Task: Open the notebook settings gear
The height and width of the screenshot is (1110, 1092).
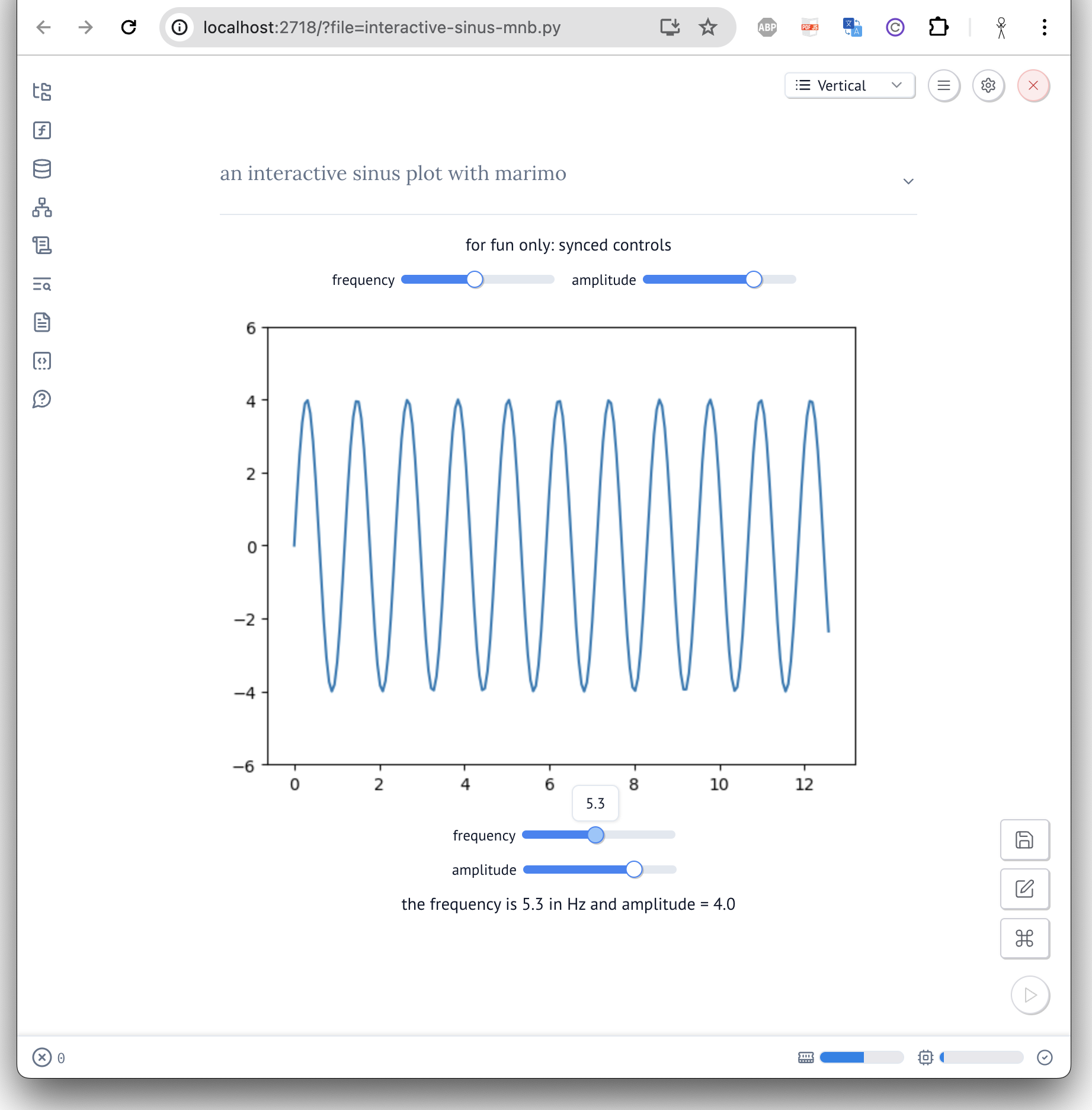Action: (x=988, y=85)
